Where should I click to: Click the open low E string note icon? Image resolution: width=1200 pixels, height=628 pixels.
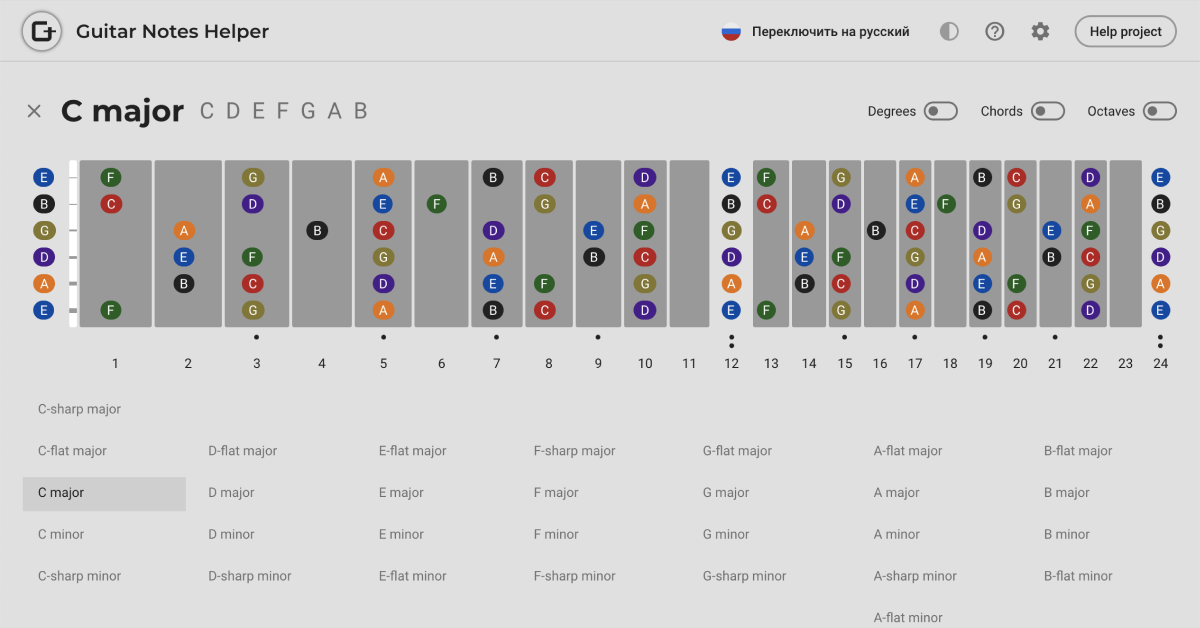pos(43,310)
